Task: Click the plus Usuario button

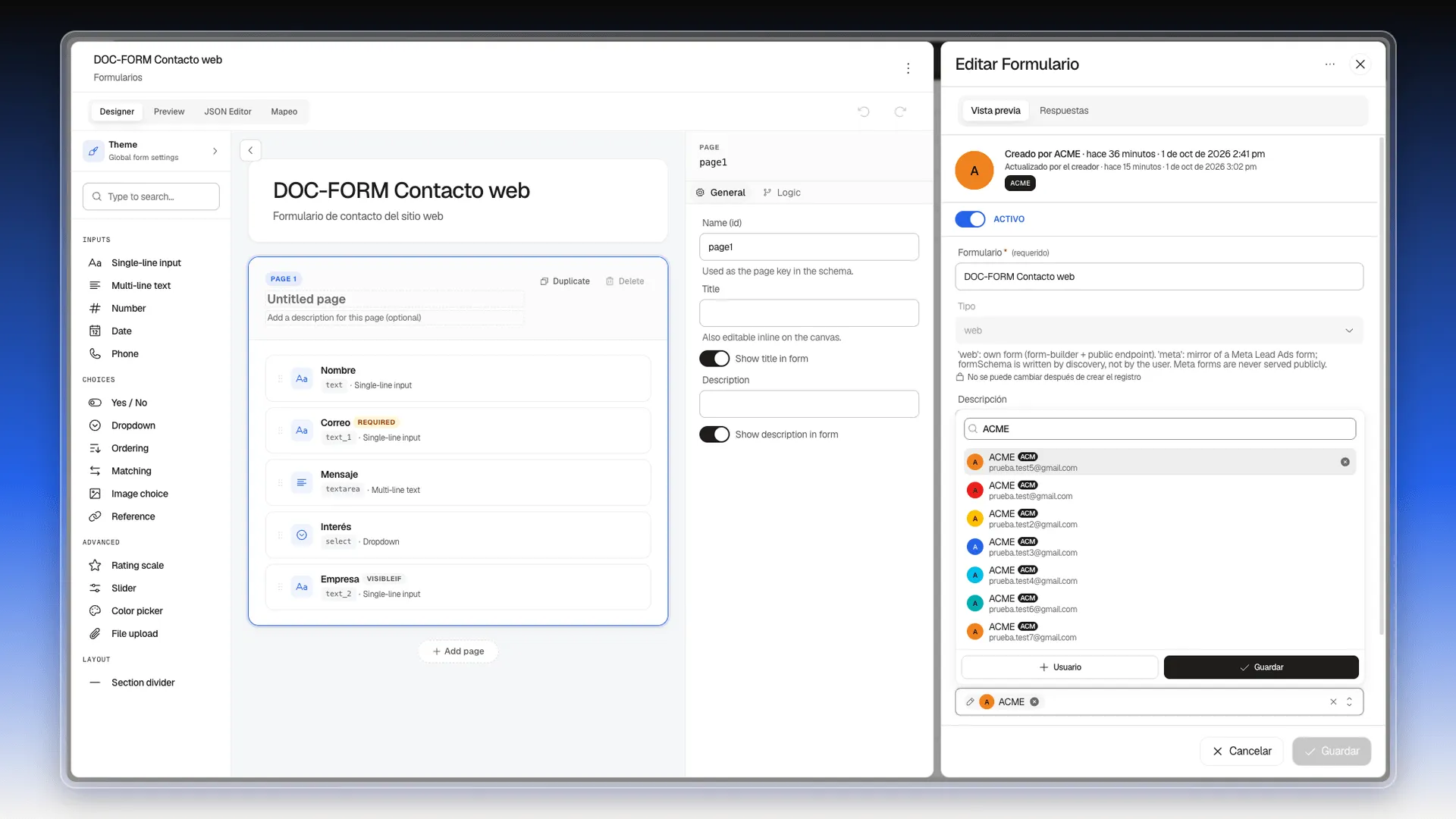Action: 1060,667
